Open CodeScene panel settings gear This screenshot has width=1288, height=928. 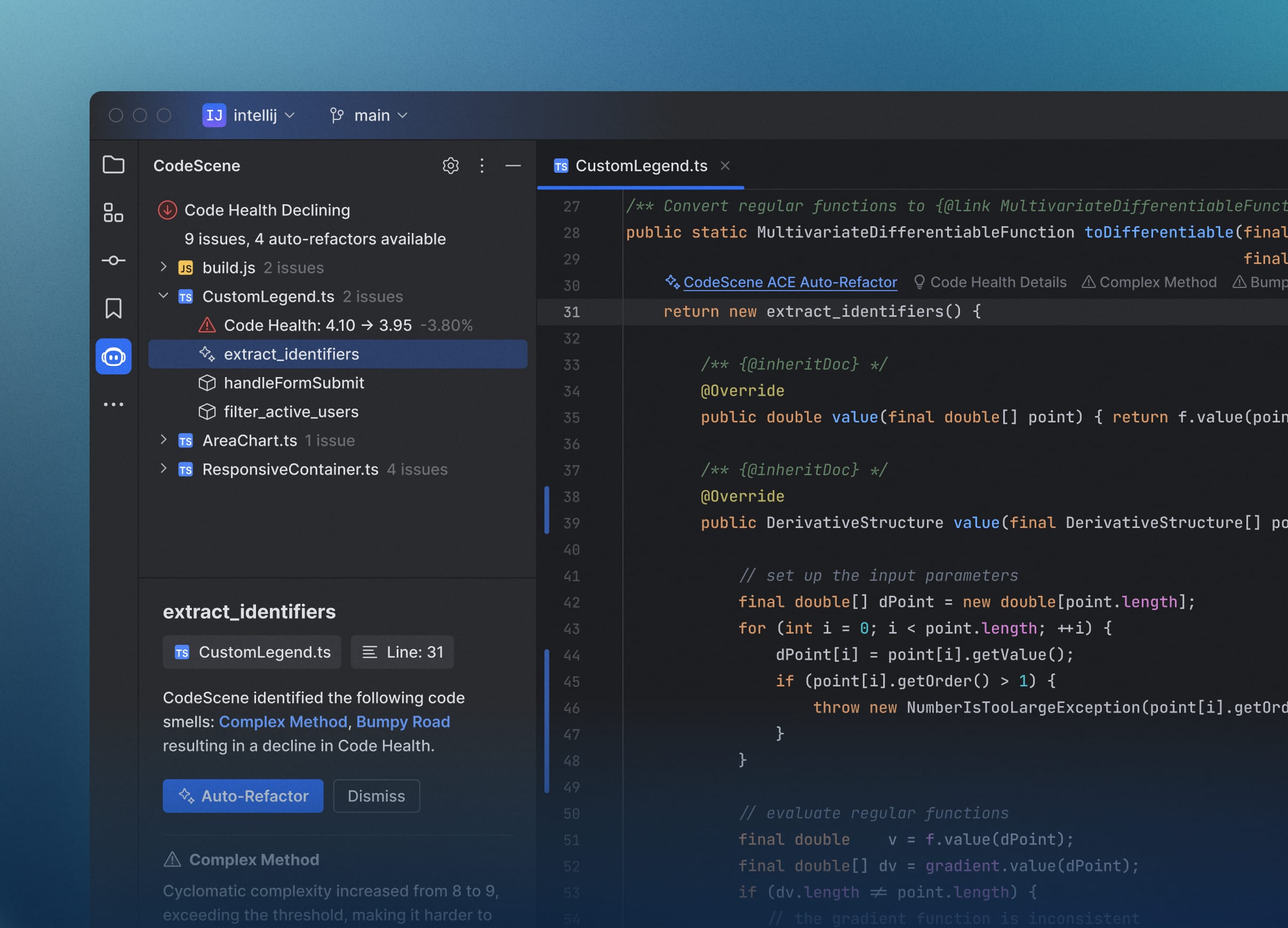point(451,166)
